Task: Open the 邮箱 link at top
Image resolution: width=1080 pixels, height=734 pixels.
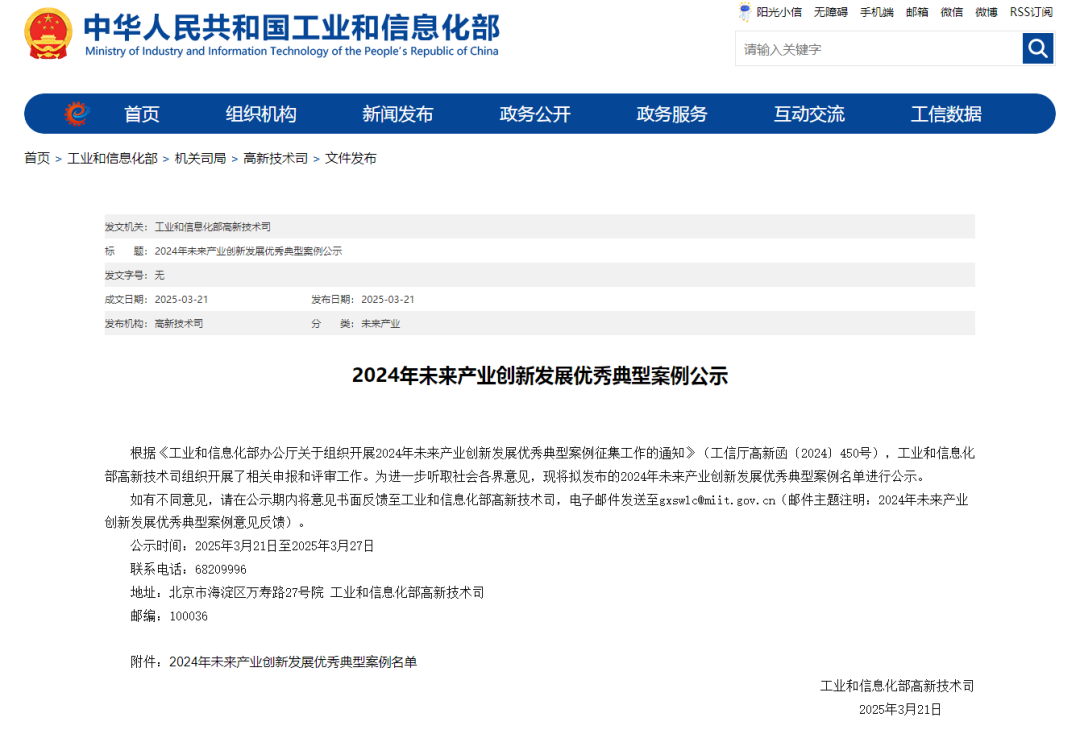Action: [917, 12]
